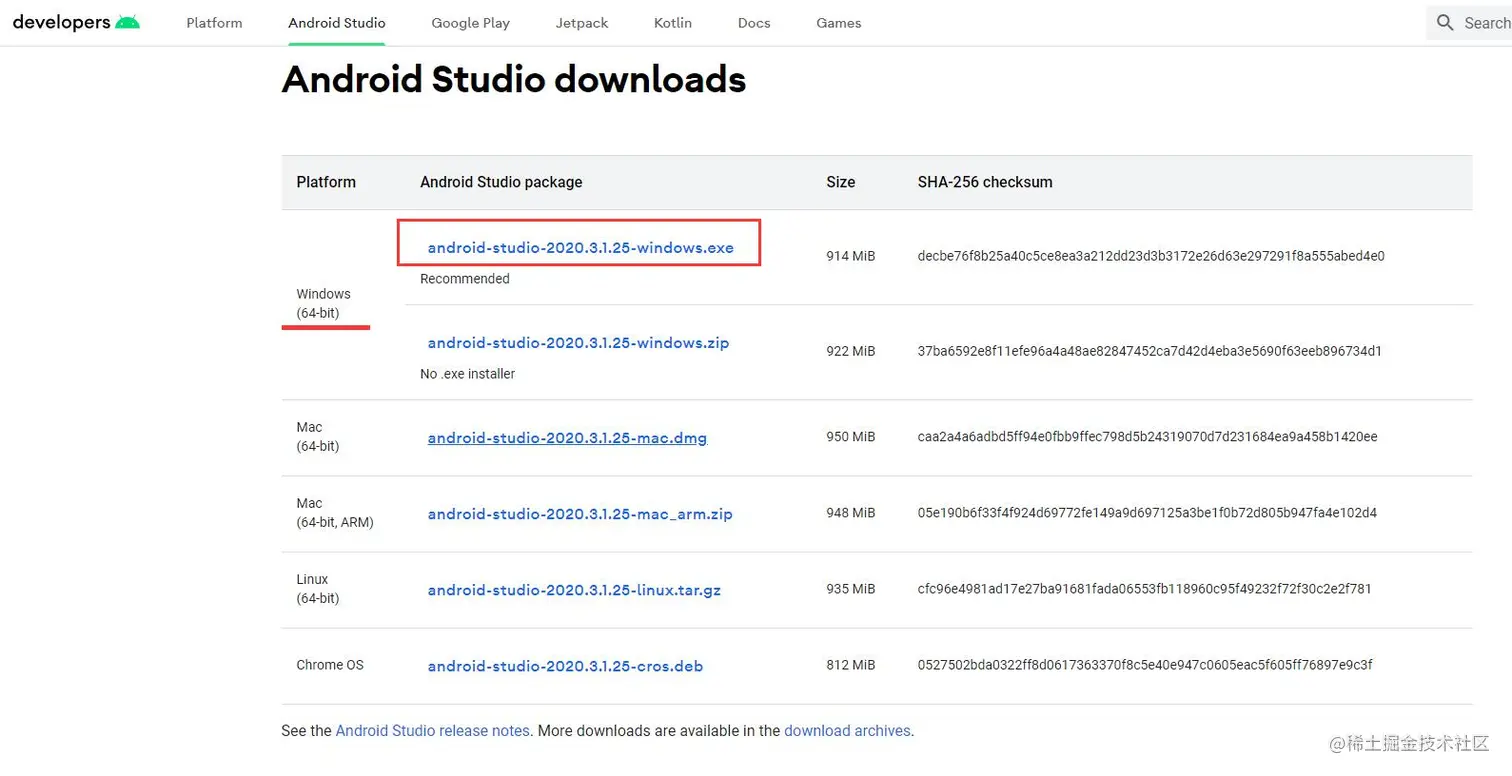
Task: Download the windows.exe installer package
Action: coord(580,248)
